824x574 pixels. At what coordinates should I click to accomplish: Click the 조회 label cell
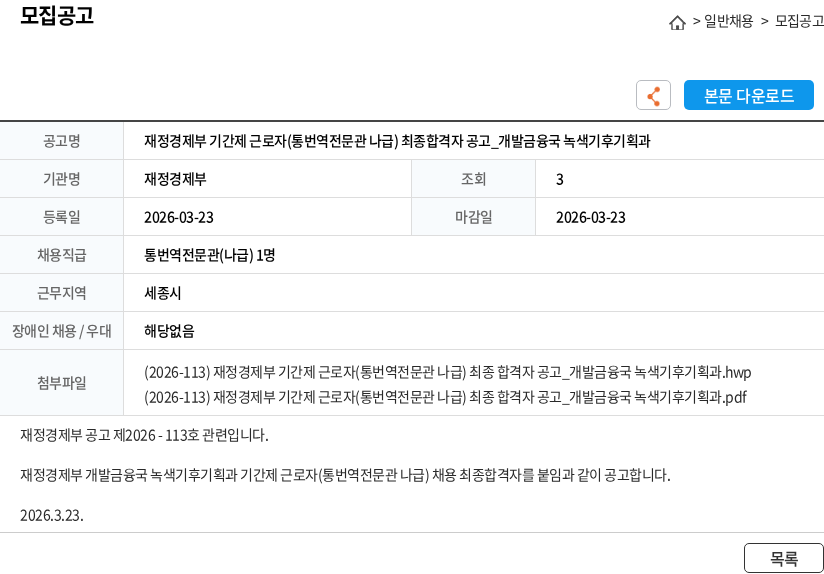click(473, 179)
